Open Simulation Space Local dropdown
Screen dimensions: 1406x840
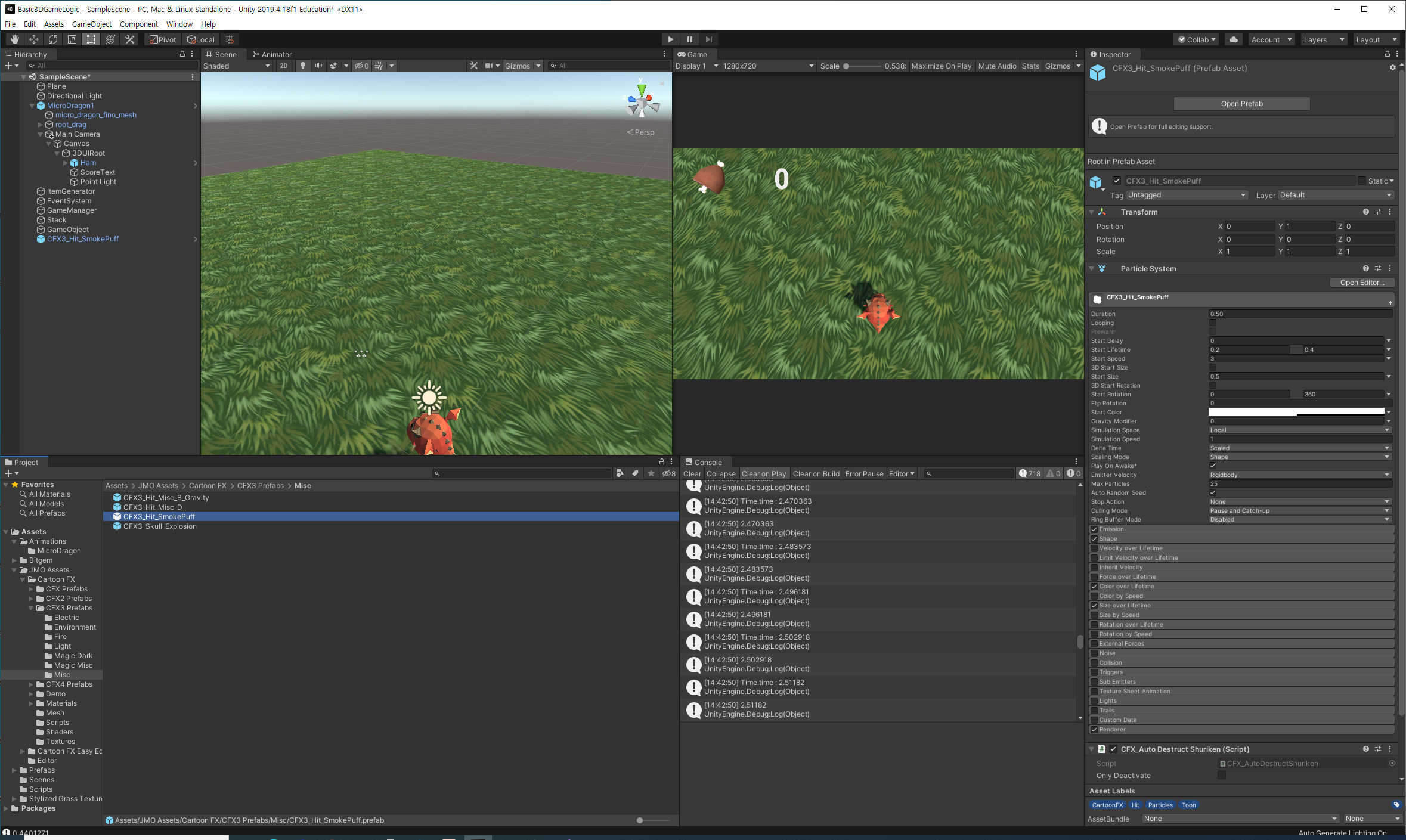tap(1300, 430)
